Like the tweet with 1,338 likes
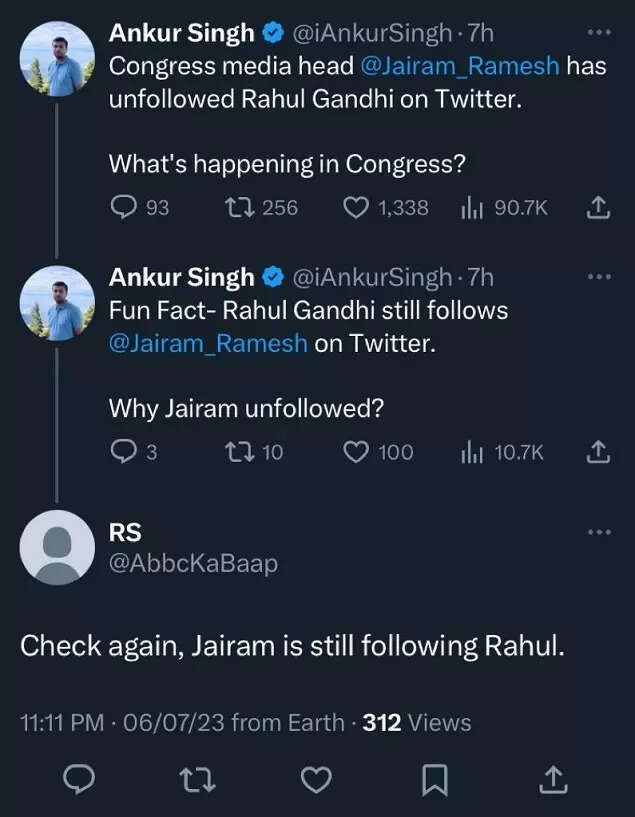Viewport: 635px width, 817px height. (x=357, y=207)
